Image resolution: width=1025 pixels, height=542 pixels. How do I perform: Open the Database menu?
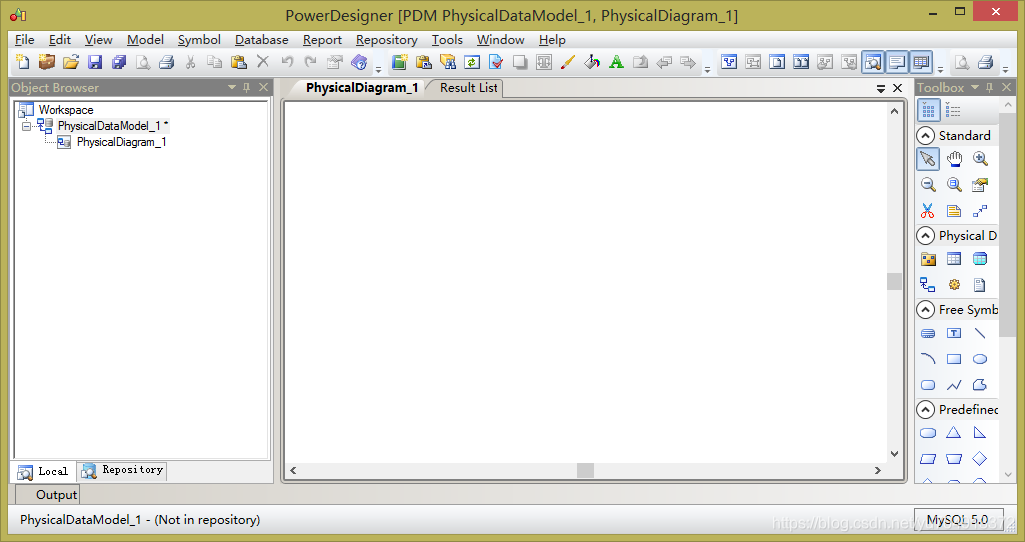(261, 40)
